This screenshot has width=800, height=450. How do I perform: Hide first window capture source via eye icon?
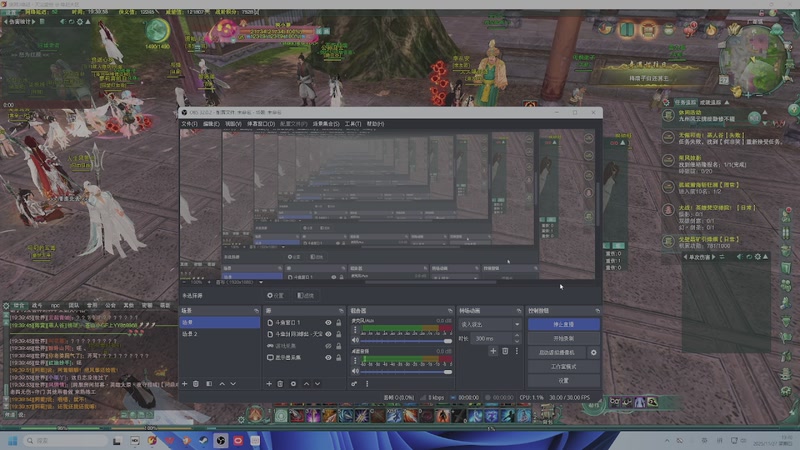[x=328, y=322]
